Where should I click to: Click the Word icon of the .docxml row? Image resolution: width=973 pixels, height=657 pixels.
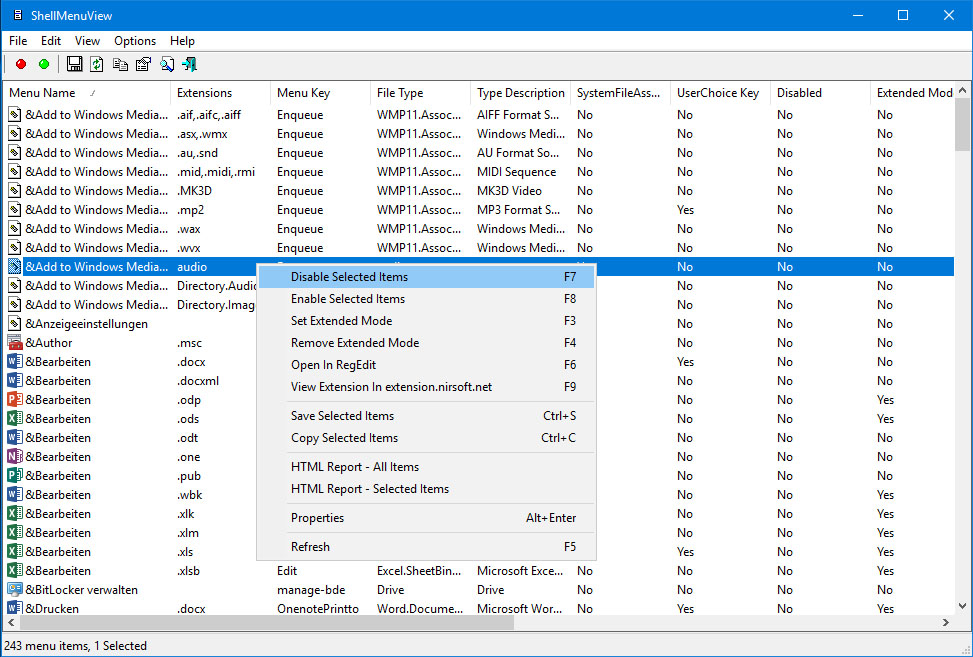point(14,381)
